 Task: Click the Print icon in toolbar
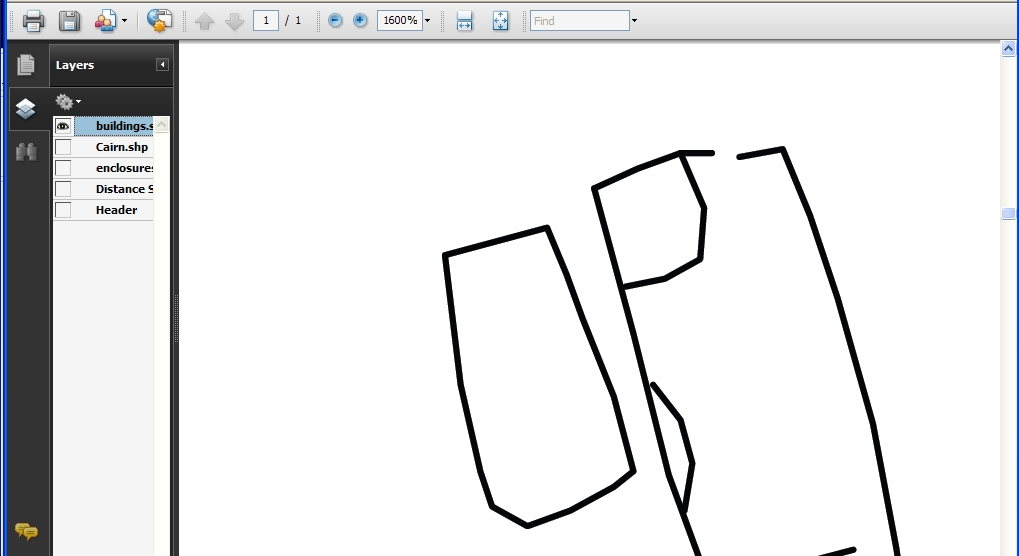33,21
